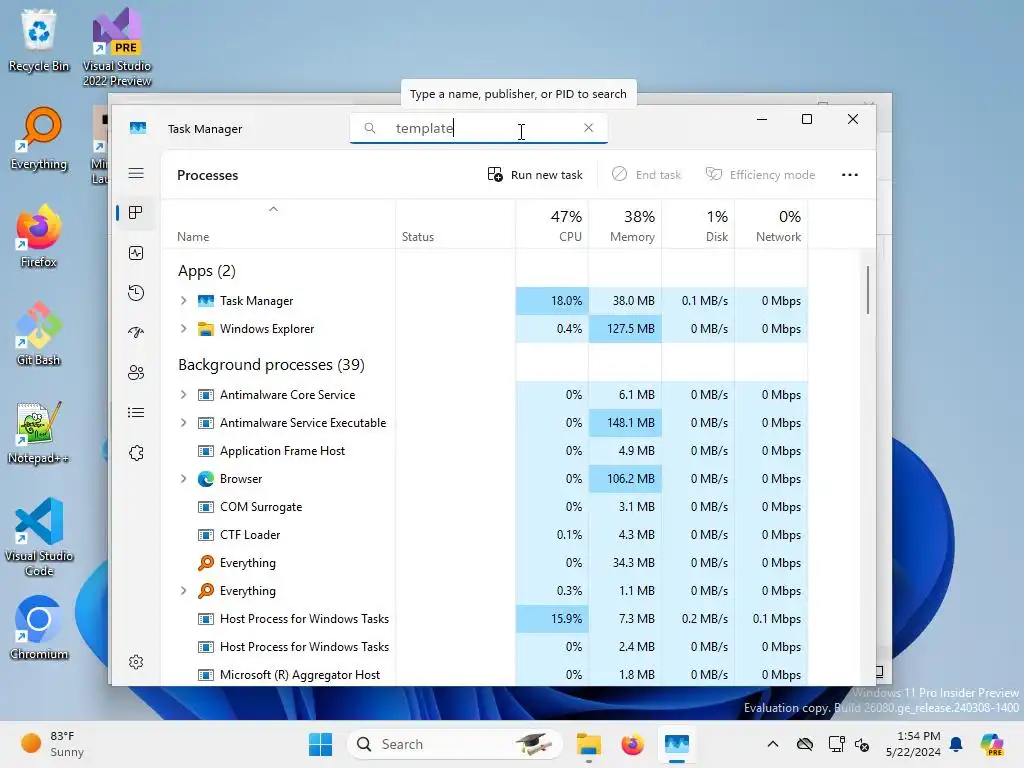Click the taskbar Search box
The width and height of the screenshot is (1024, 768).
click(x=455, y=744)
